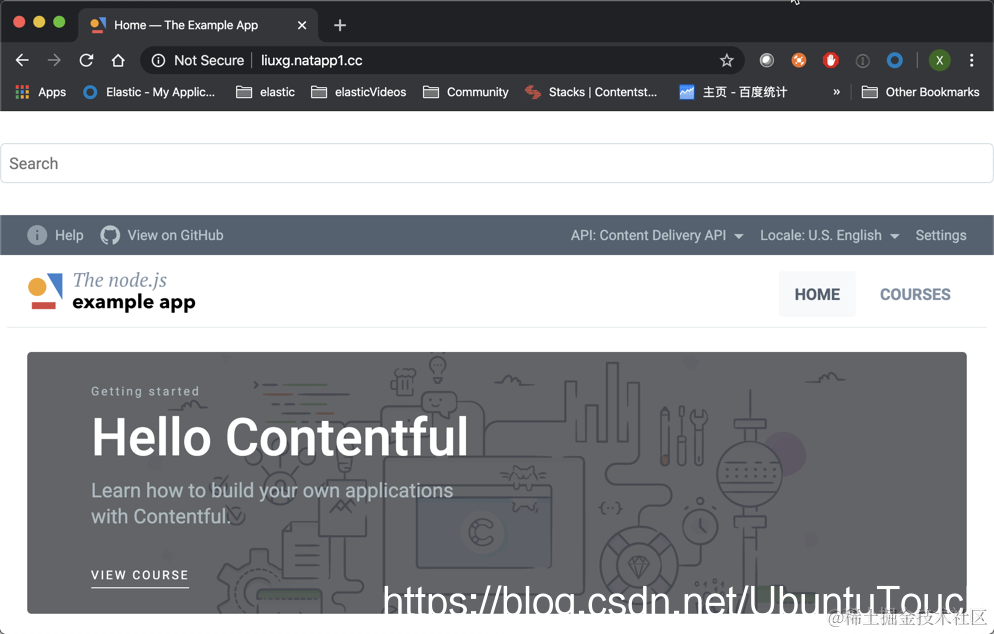This screenshot has height=634, width=994.
Task: Click into the Search input field
Action: point(496,164)
